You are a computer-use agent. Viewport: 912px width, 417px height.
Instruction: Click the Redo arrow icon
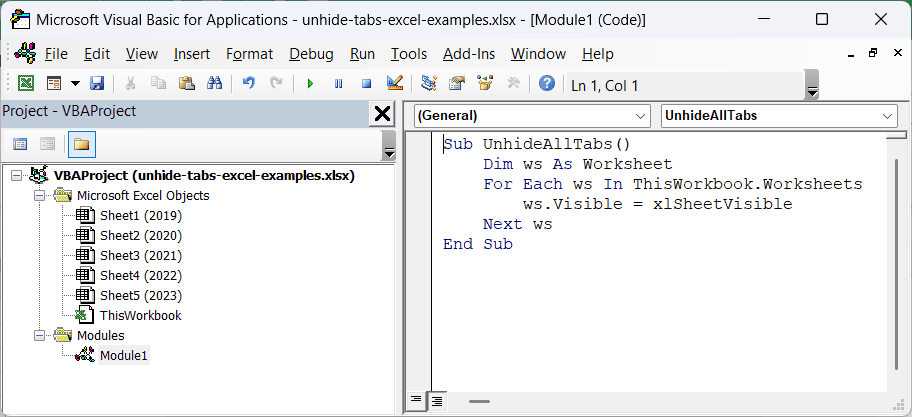[x=276, y=84]
